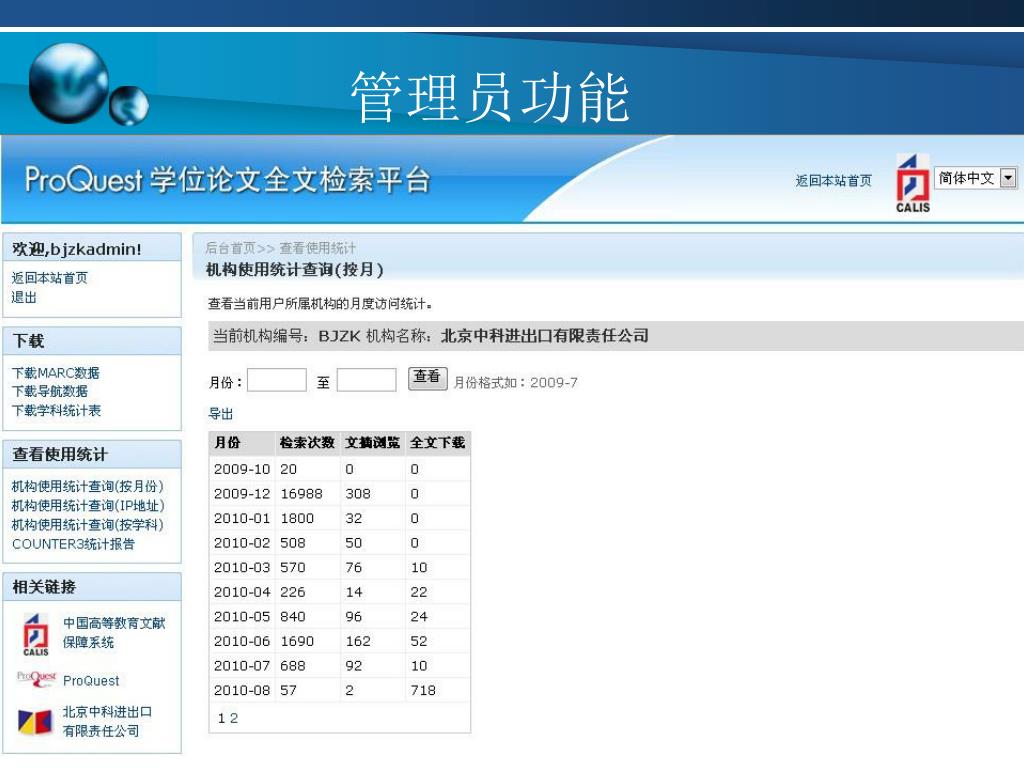Image resolution: width=1024 pixels, height=768 pixels.
Task: Open 下载MARC数据 link
Action: pyautogui.click(x=56, y=373)
